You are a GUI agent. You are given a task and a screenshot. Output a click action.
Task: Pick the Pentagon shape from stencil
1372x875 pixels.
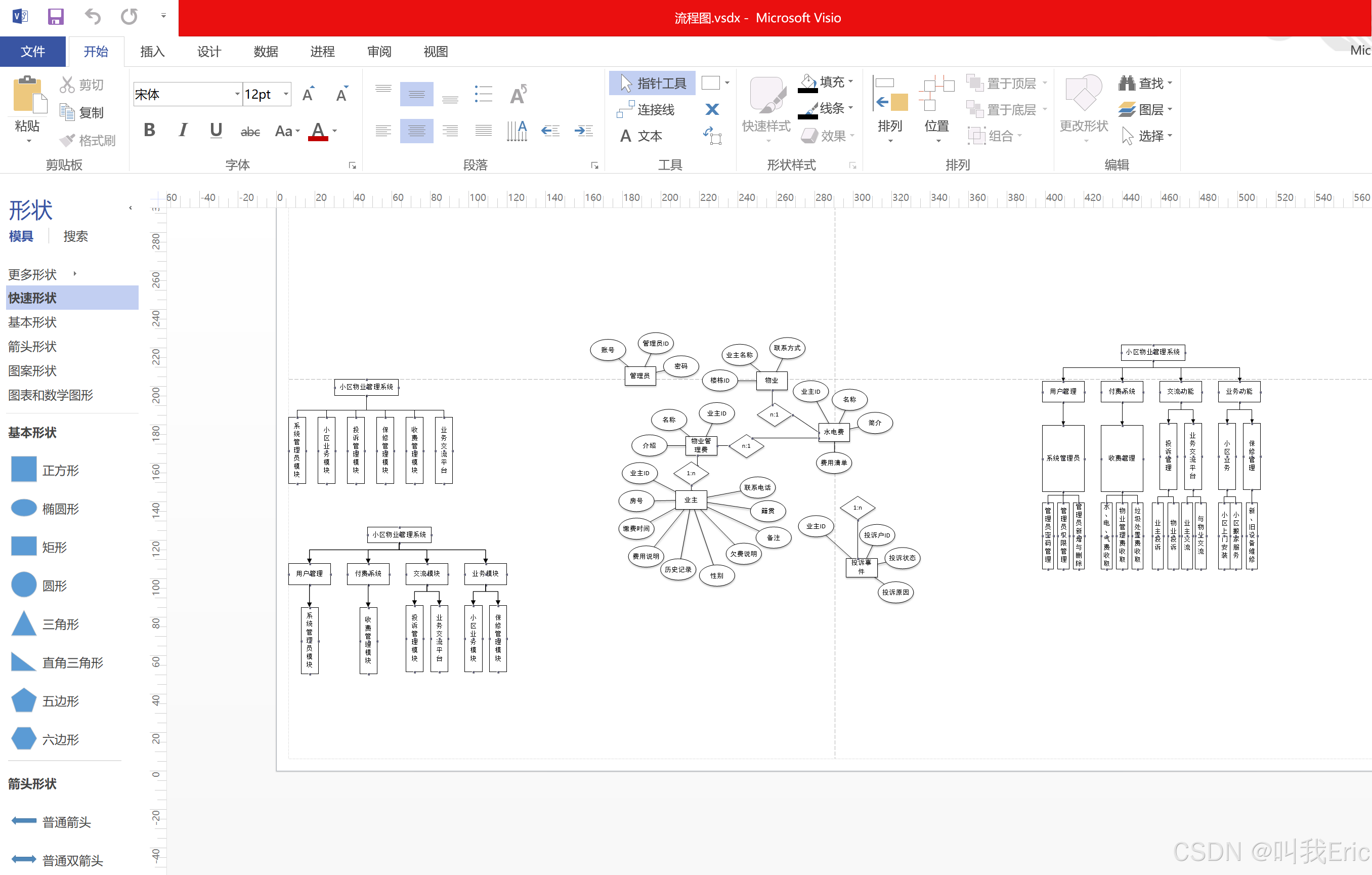click(x=24, y=700)
